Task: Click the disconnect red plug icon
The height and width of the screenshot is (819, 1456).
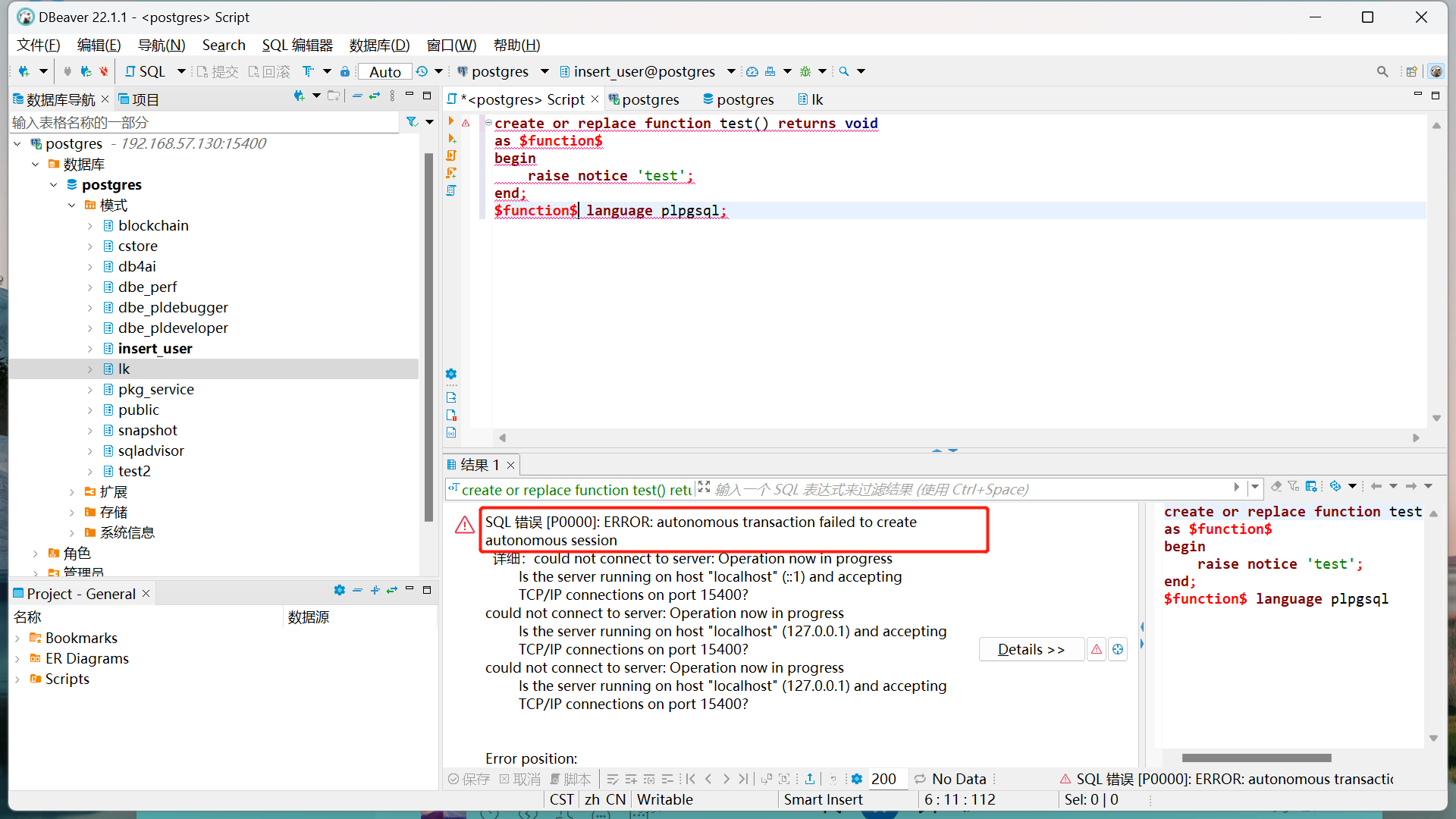Action: (x=104, y=71)
